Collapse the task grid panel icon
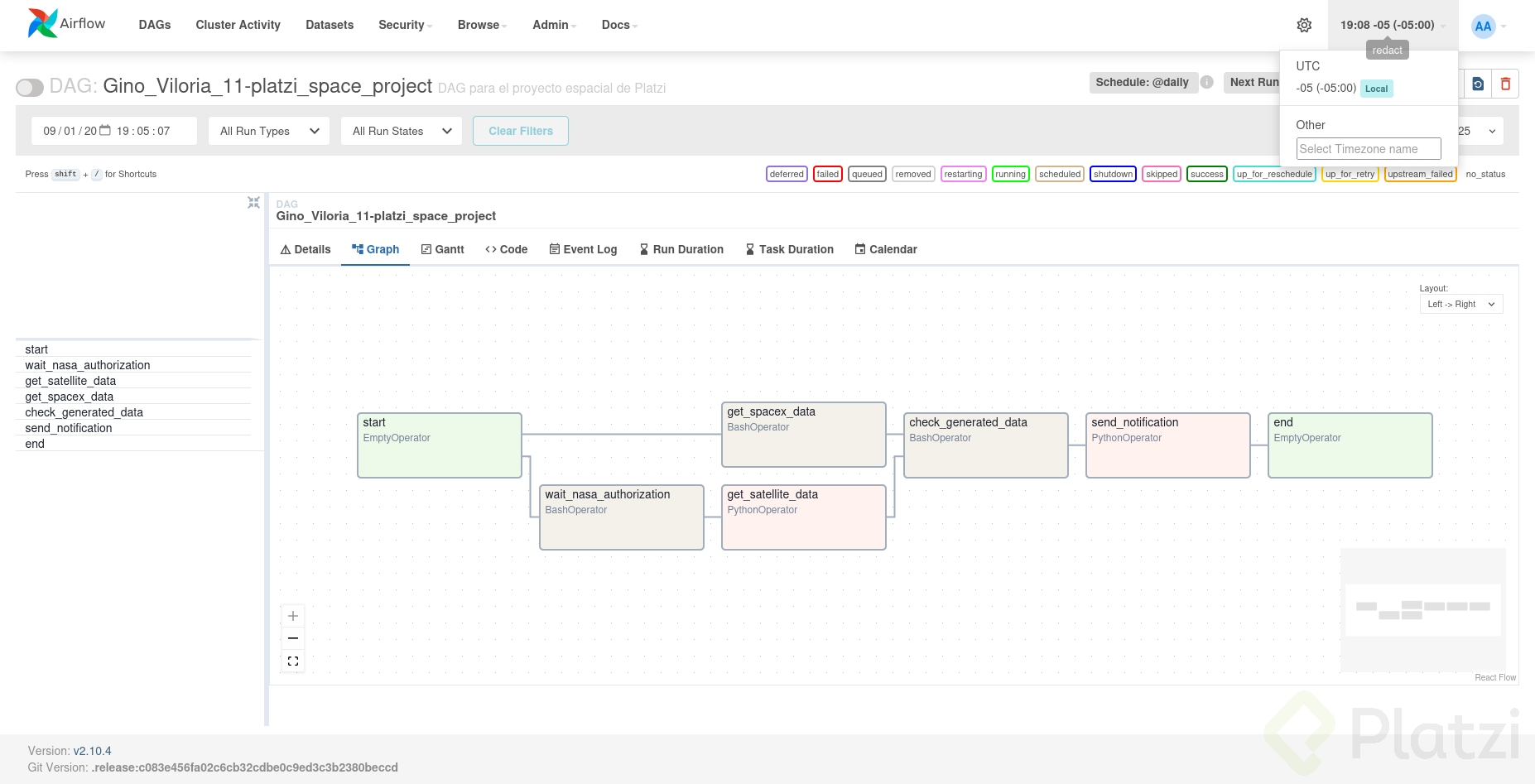Screen dimensions: 1535x784 (253, 203)
